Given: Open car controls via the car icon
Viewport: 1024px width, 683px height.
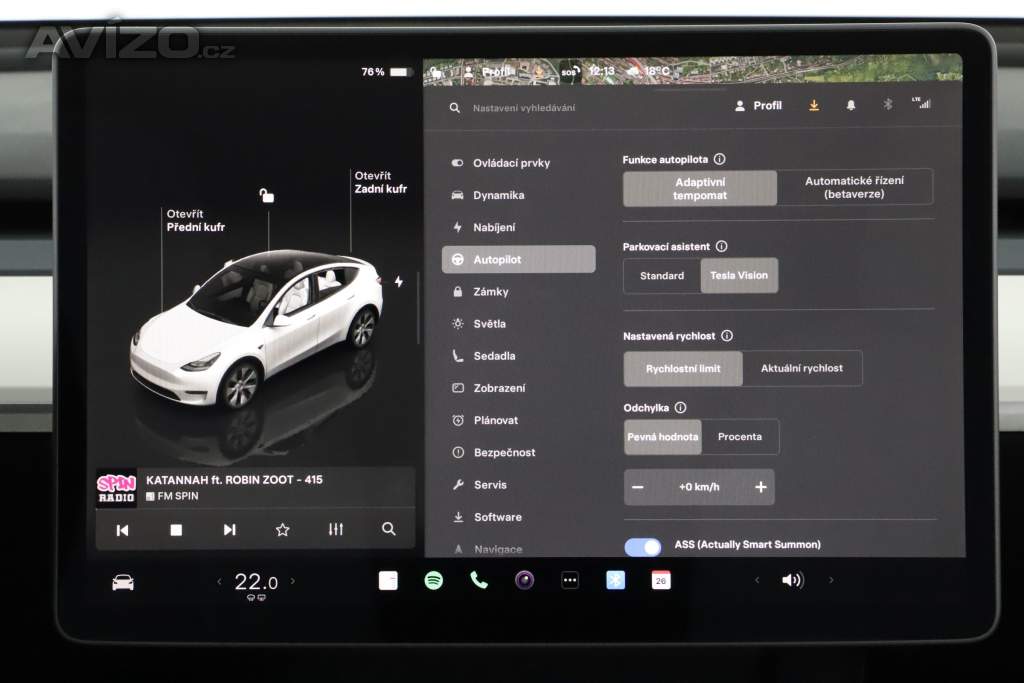Looking at the screenshot, I should coord(123,582).
